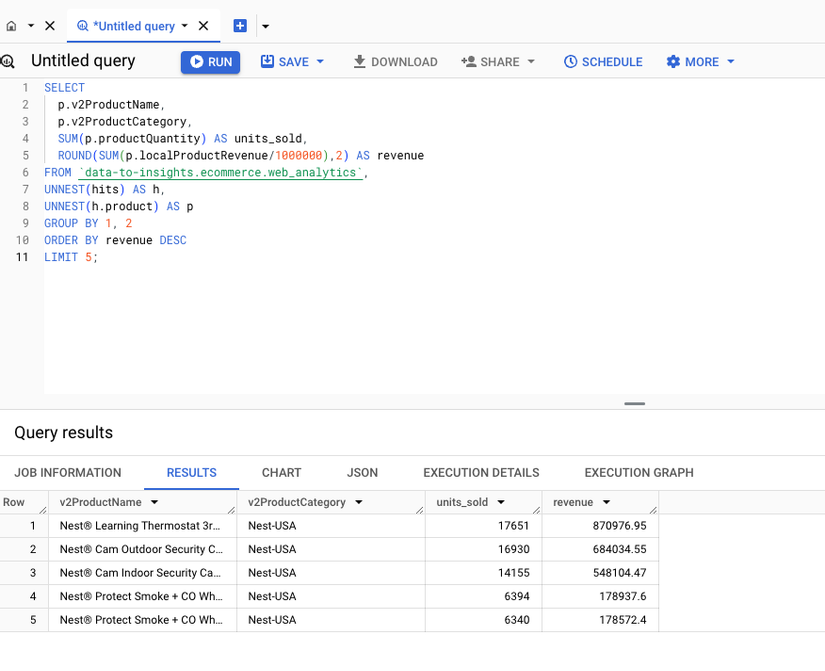Open the revenue column dropdown arrow
The width and height of the screenshot is (825, 671).
[606, 502]
